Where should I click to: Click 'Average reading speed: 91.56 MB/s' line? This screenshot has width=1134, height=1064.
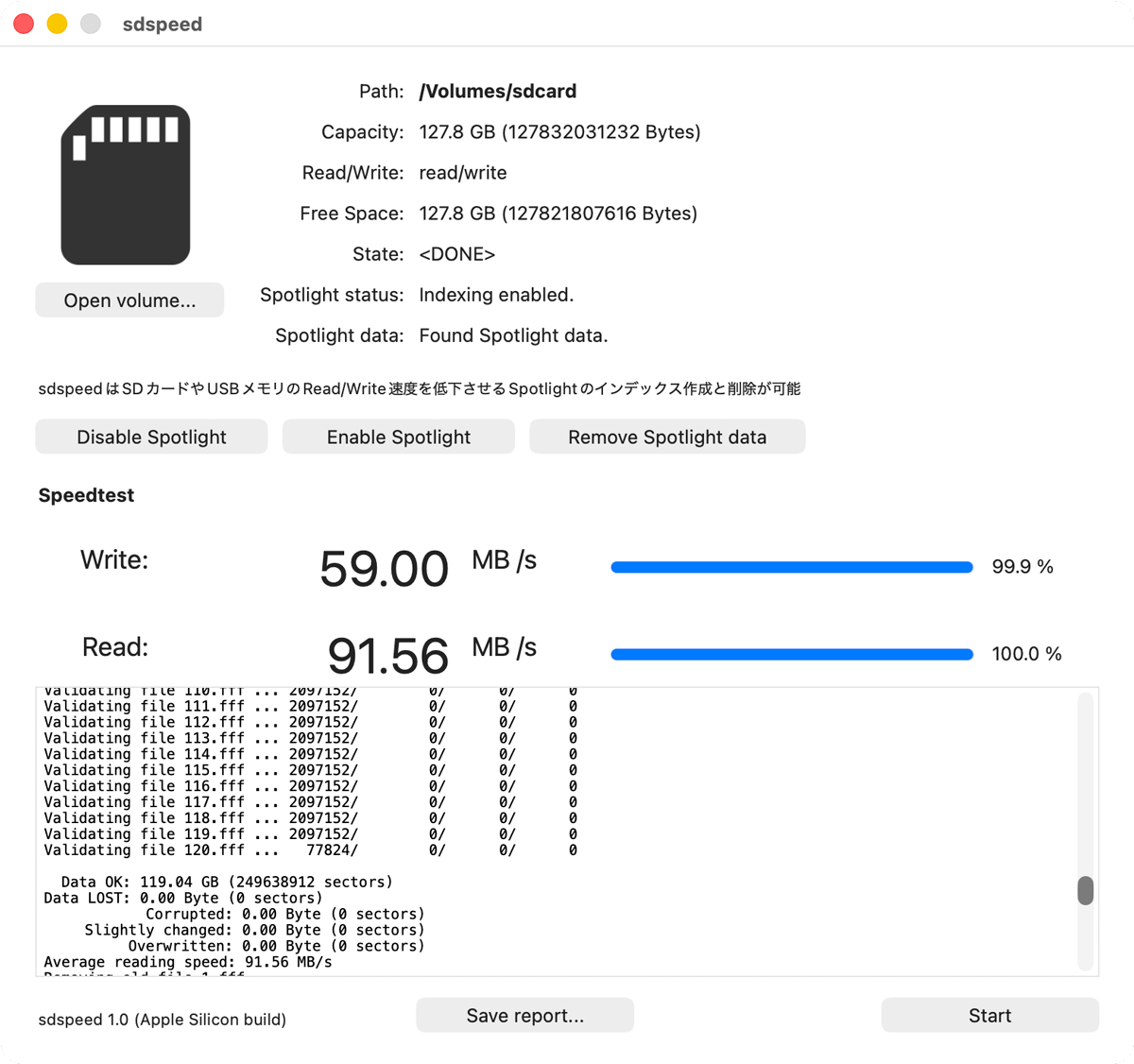188,962
